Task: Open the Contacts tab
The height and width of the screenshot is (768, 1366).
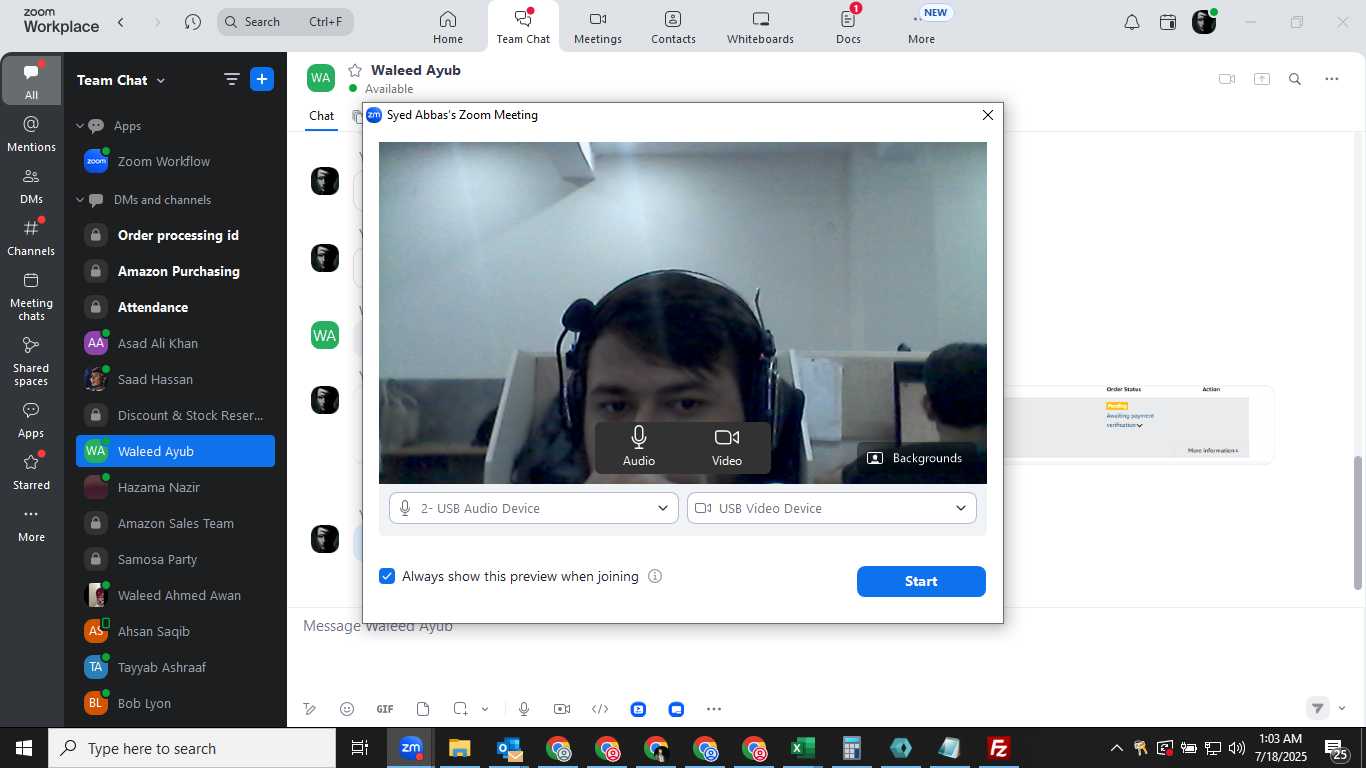Action: (673, 27)
